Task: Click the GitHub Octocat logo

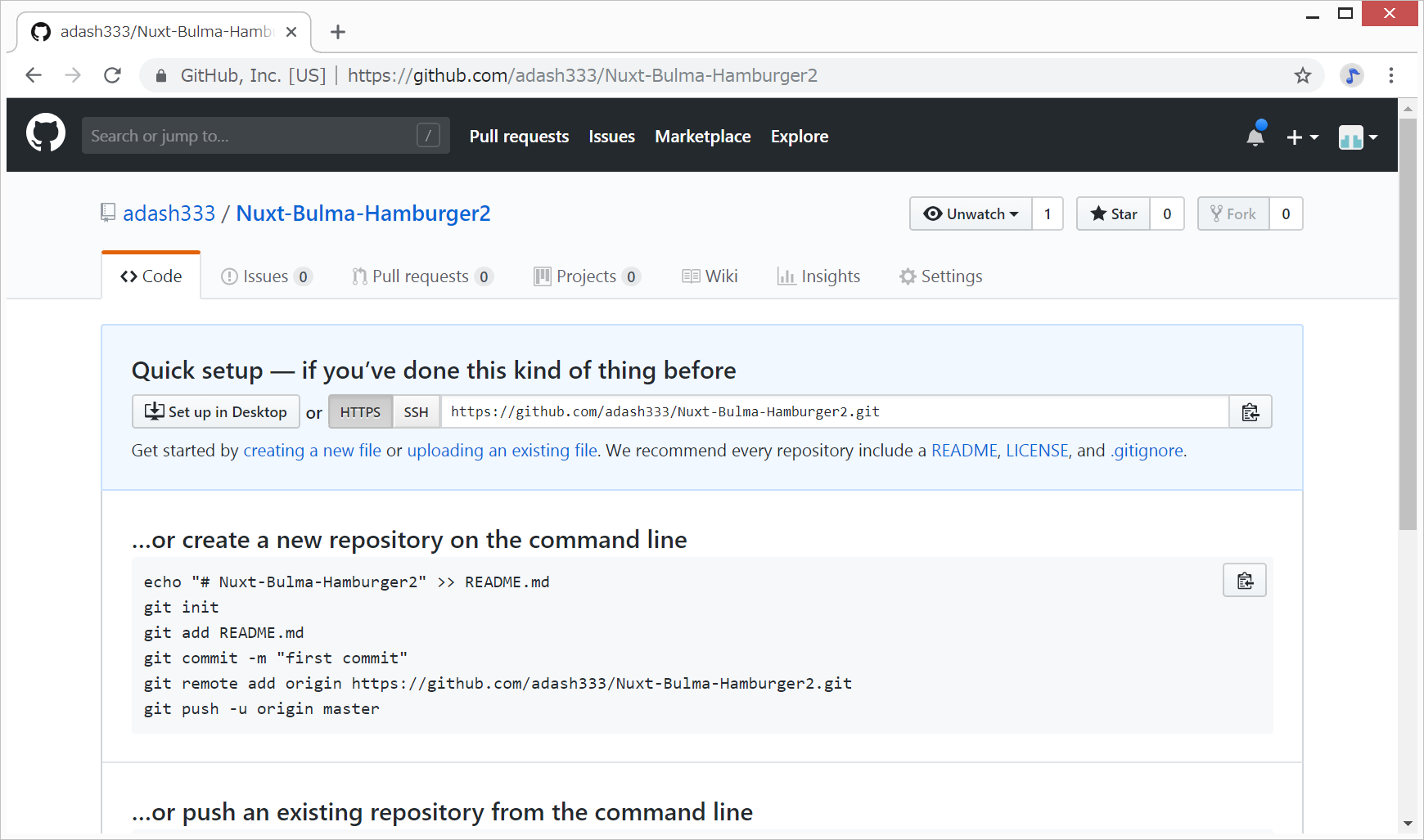Action: 46,133
